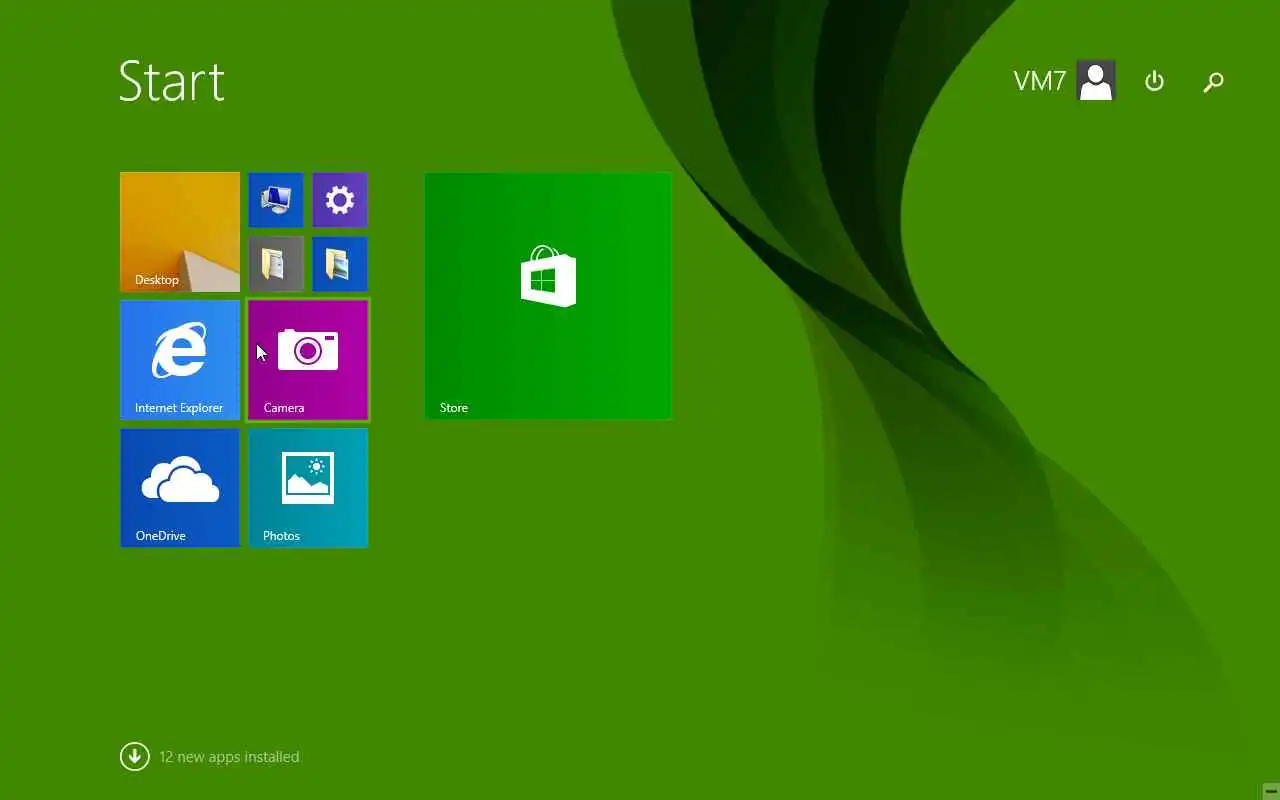Click the "12 new apps installed" text
The width and height of the screenshot is (1280, 800).
click(229, 757)
